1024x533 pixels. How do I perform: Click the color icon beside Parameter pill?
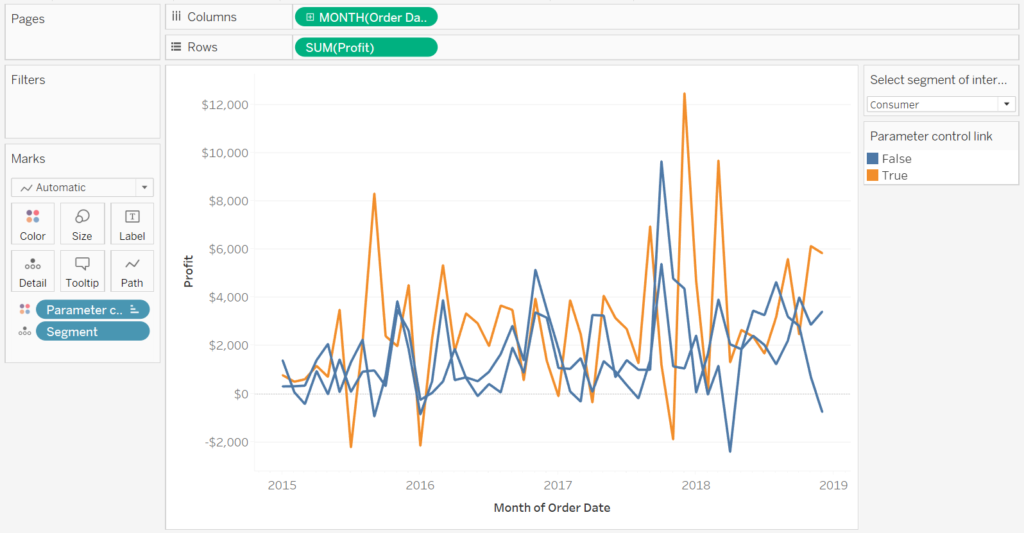tap(25, 310)
